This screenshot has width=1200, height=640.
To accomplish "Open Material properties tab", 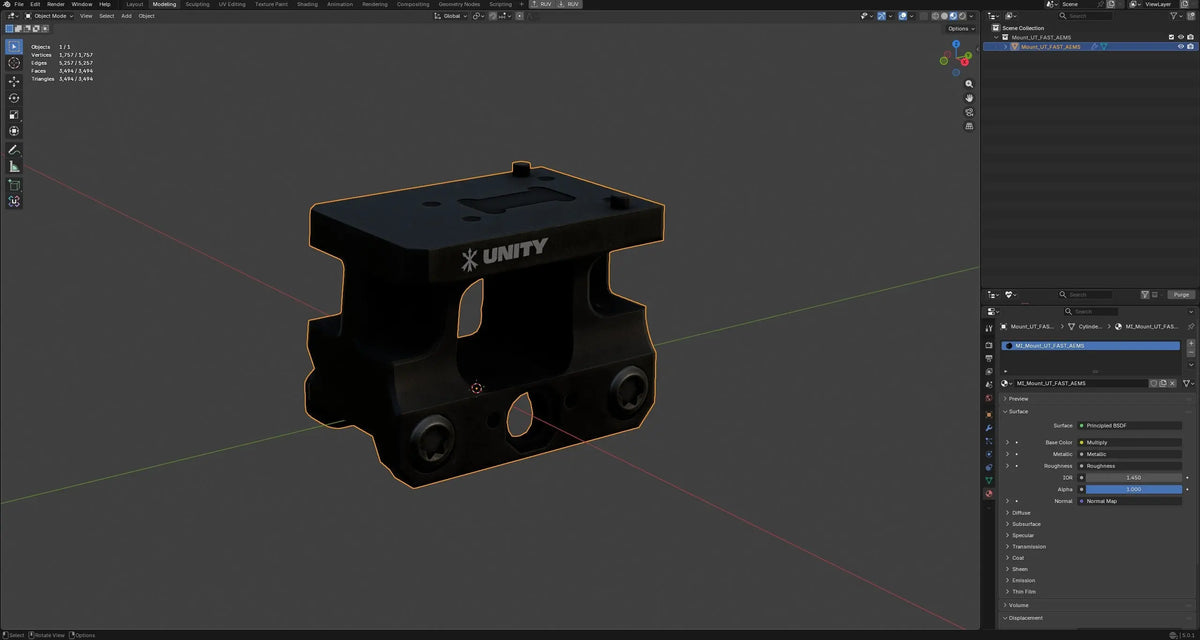I will 989,493.
